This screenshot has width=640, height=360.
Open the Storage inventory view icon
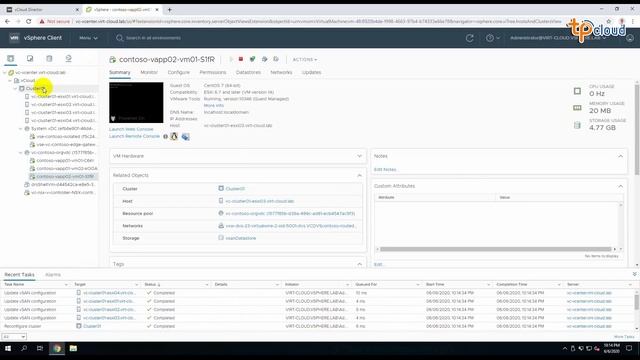pyautogui.click(x=49, y=58)
